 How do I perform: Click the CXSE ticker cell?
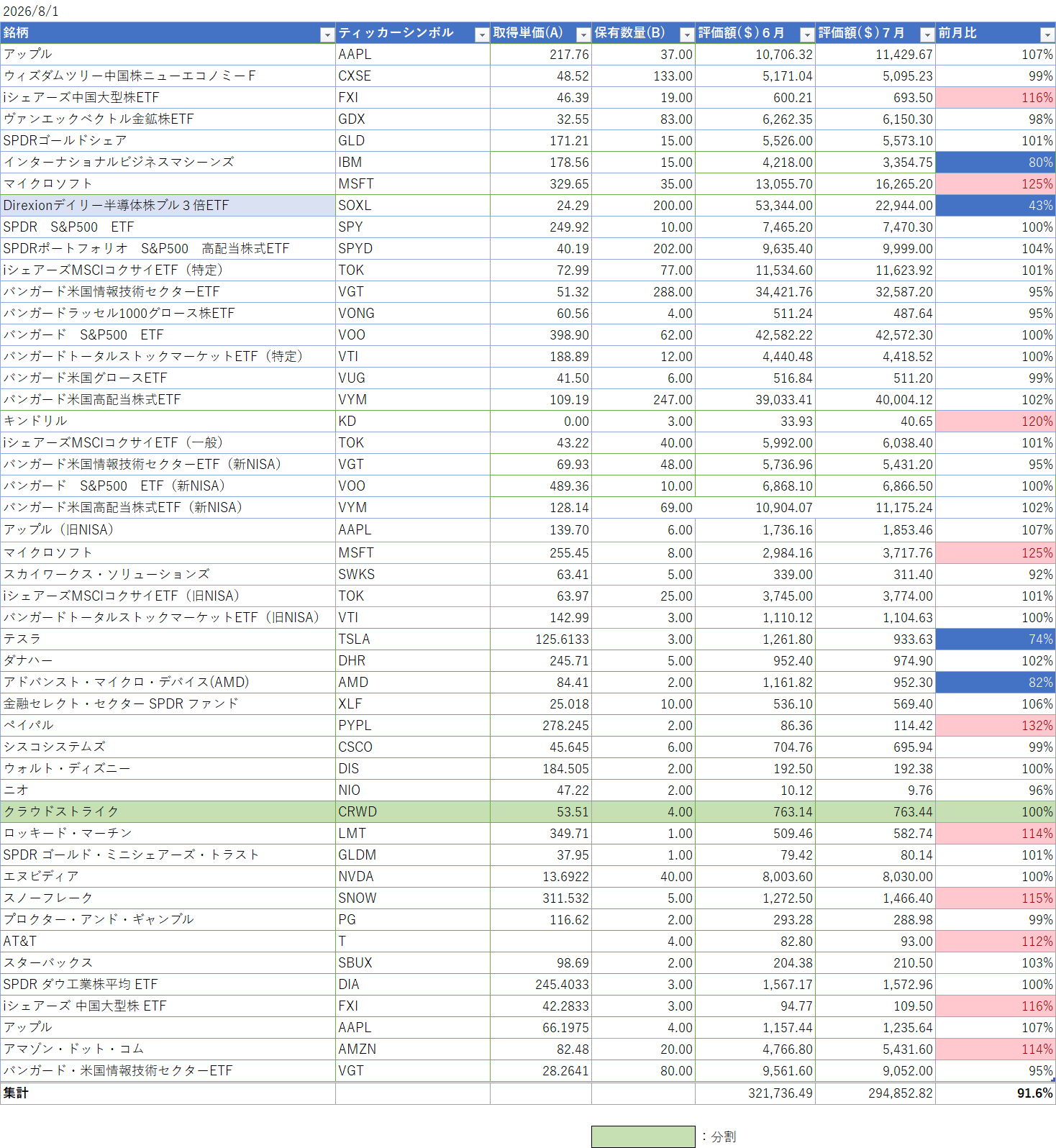(413, 76)
